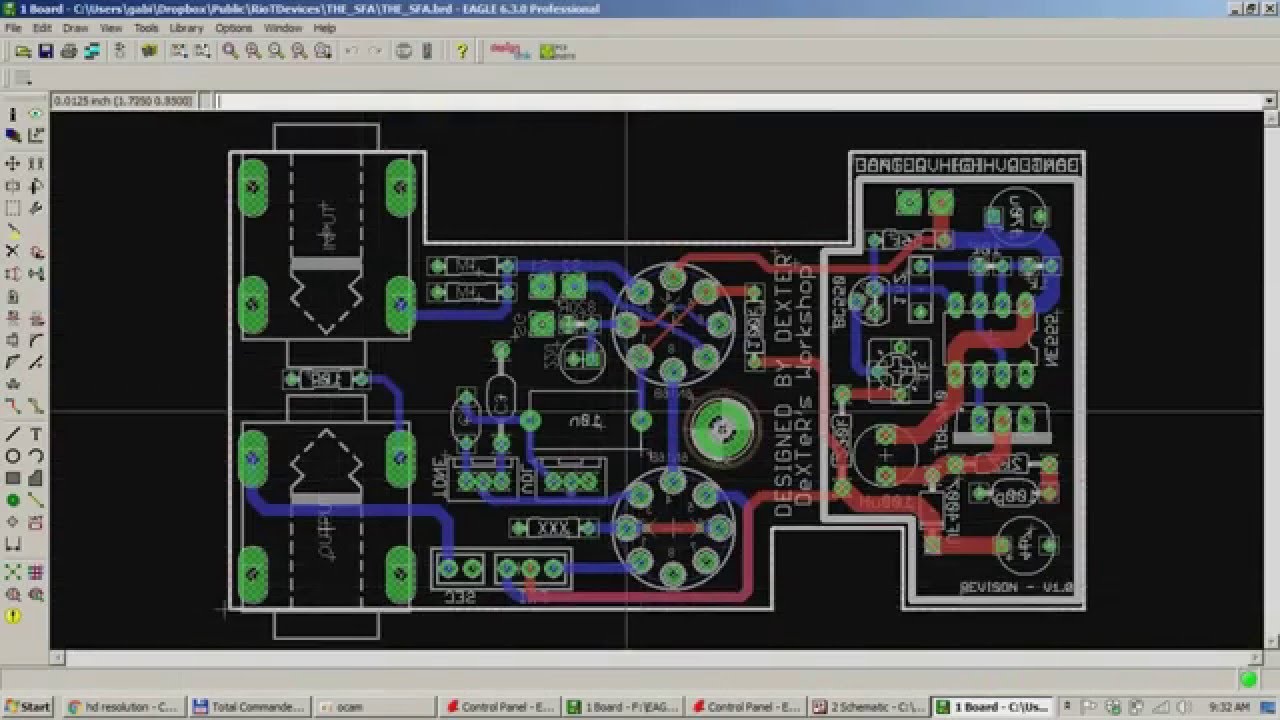
Task: Open the Options menu
Action: [234, 28]
